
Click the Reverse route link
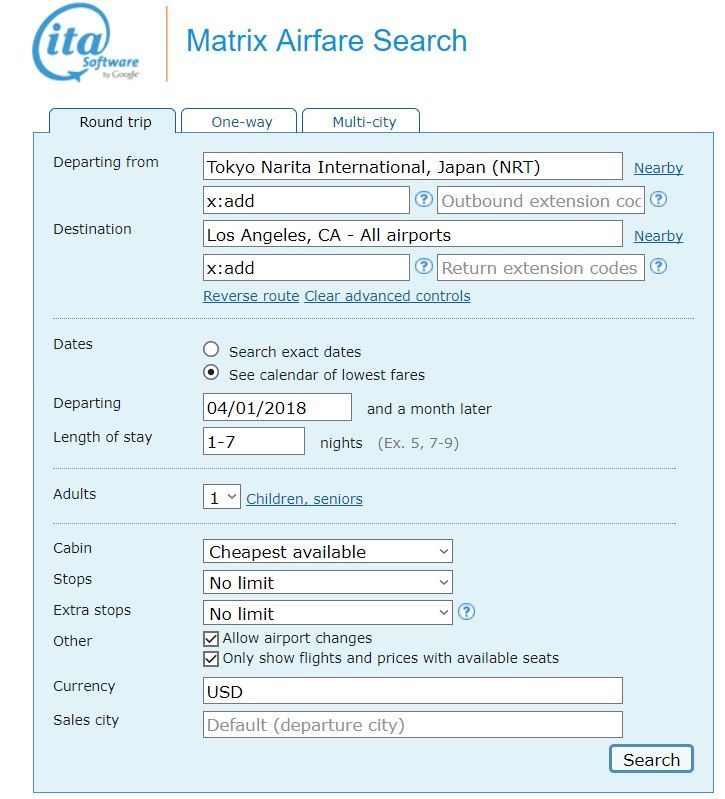click(251, 296)
